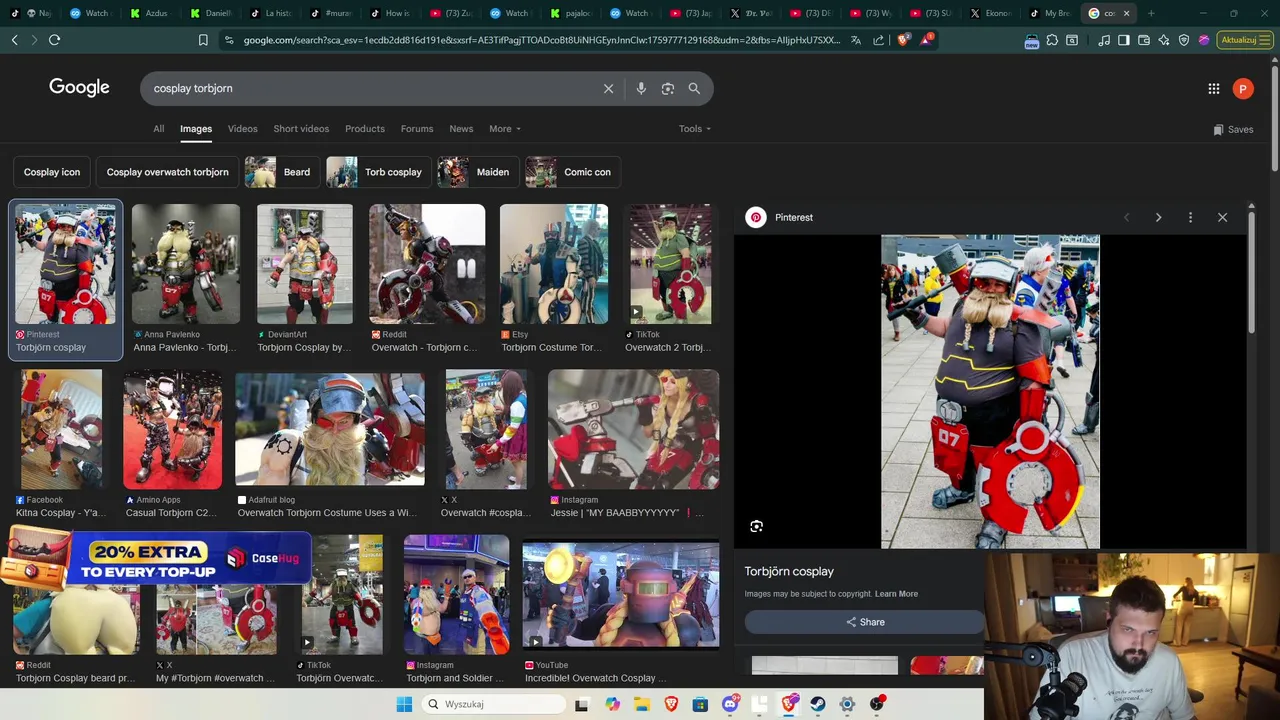Click the Windows taskbar Wyszukaj search box
The image size is (1280, 720).
tap(494, 704)
